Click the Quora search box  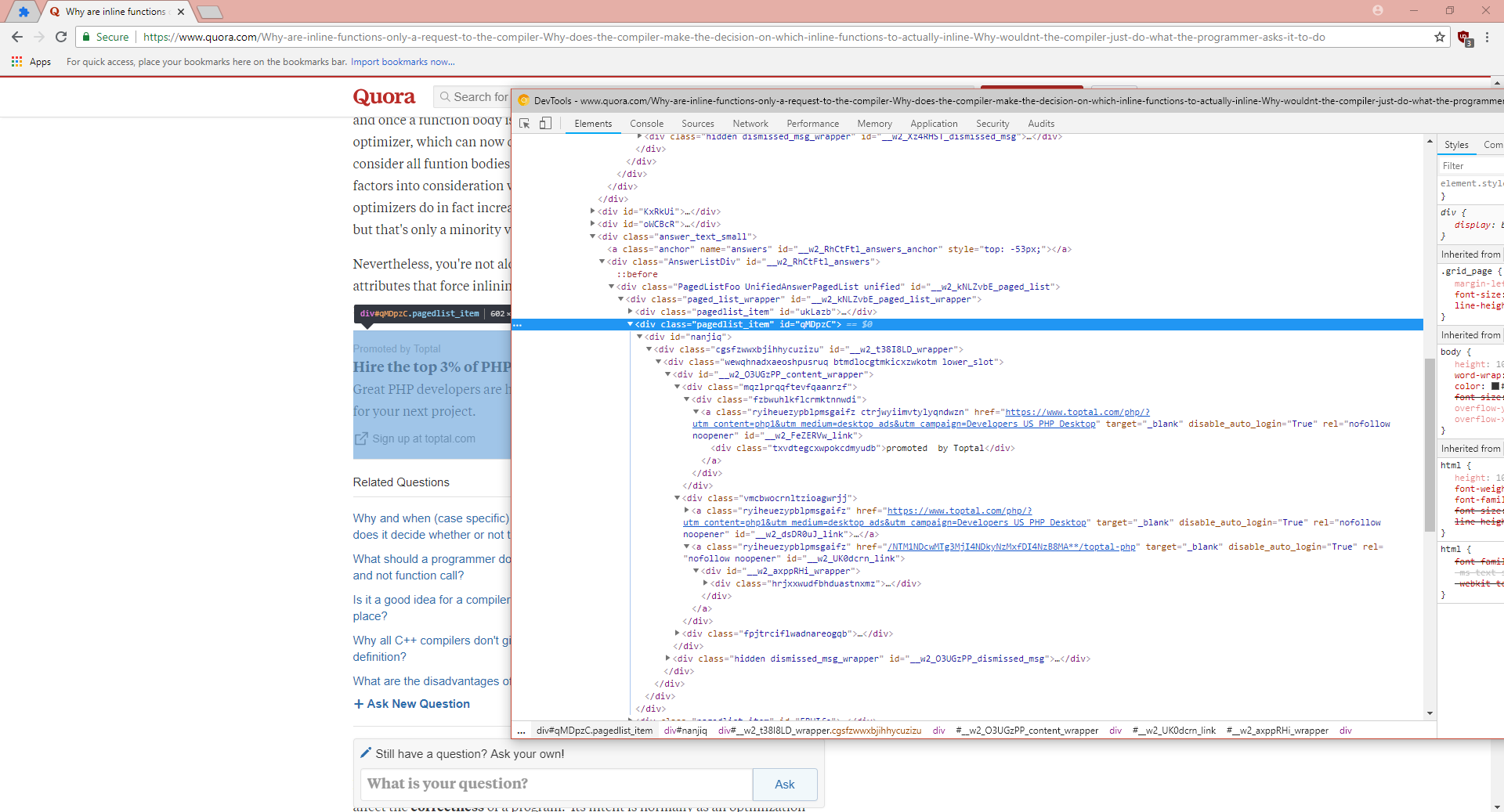tap(472, 97)
